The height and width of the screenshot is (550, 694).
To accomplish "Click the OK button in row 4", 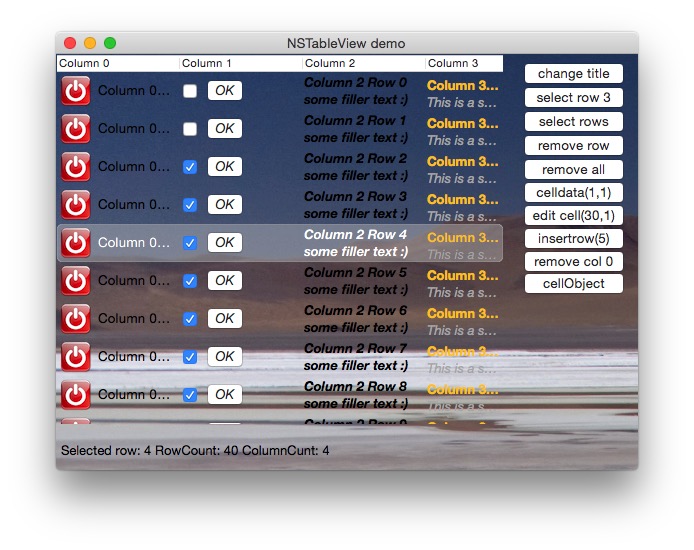I will (225, 242).
